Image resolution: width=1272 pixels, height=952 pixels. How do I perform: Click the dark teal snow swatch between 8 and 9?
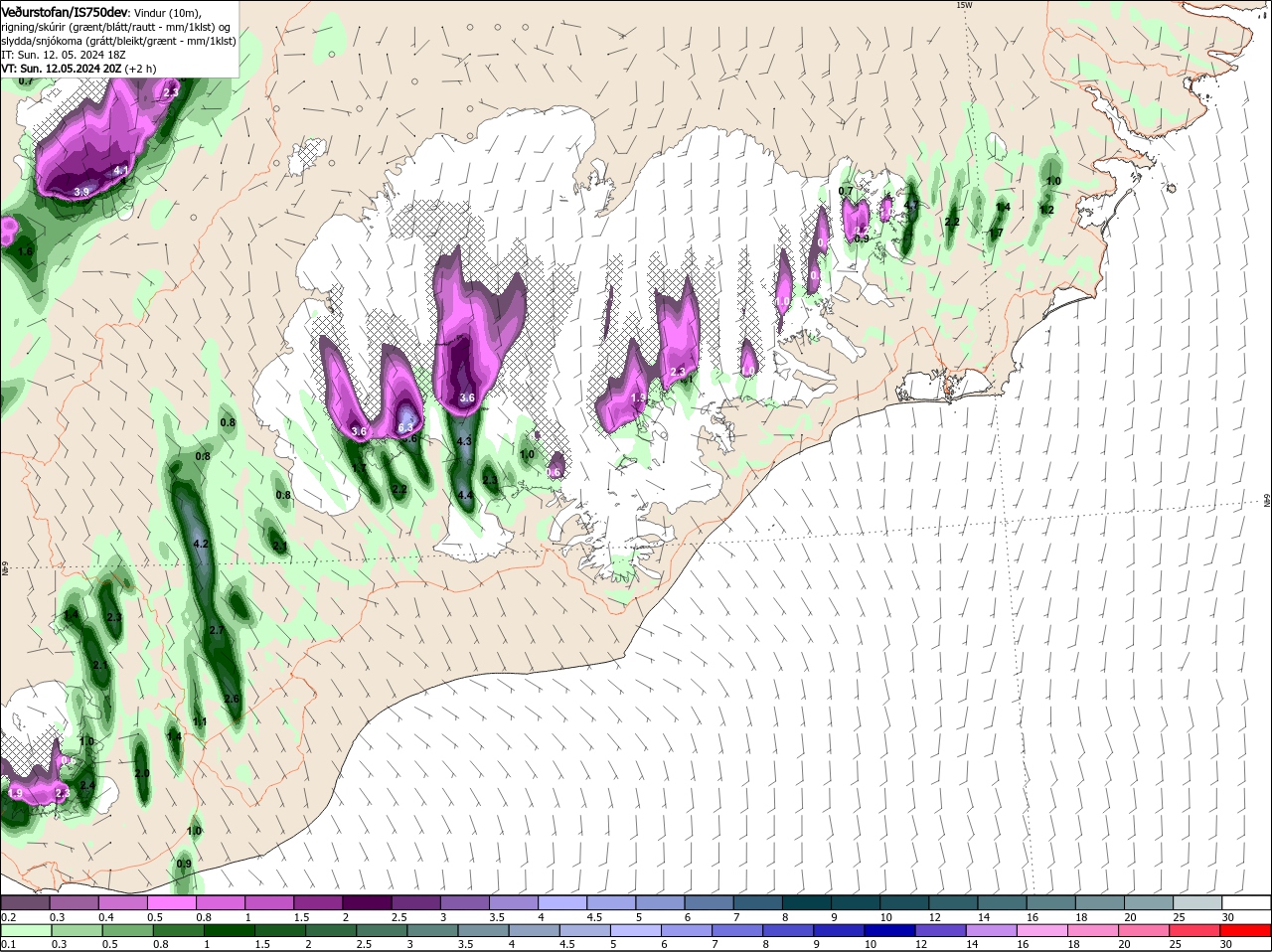coord(808,903)
